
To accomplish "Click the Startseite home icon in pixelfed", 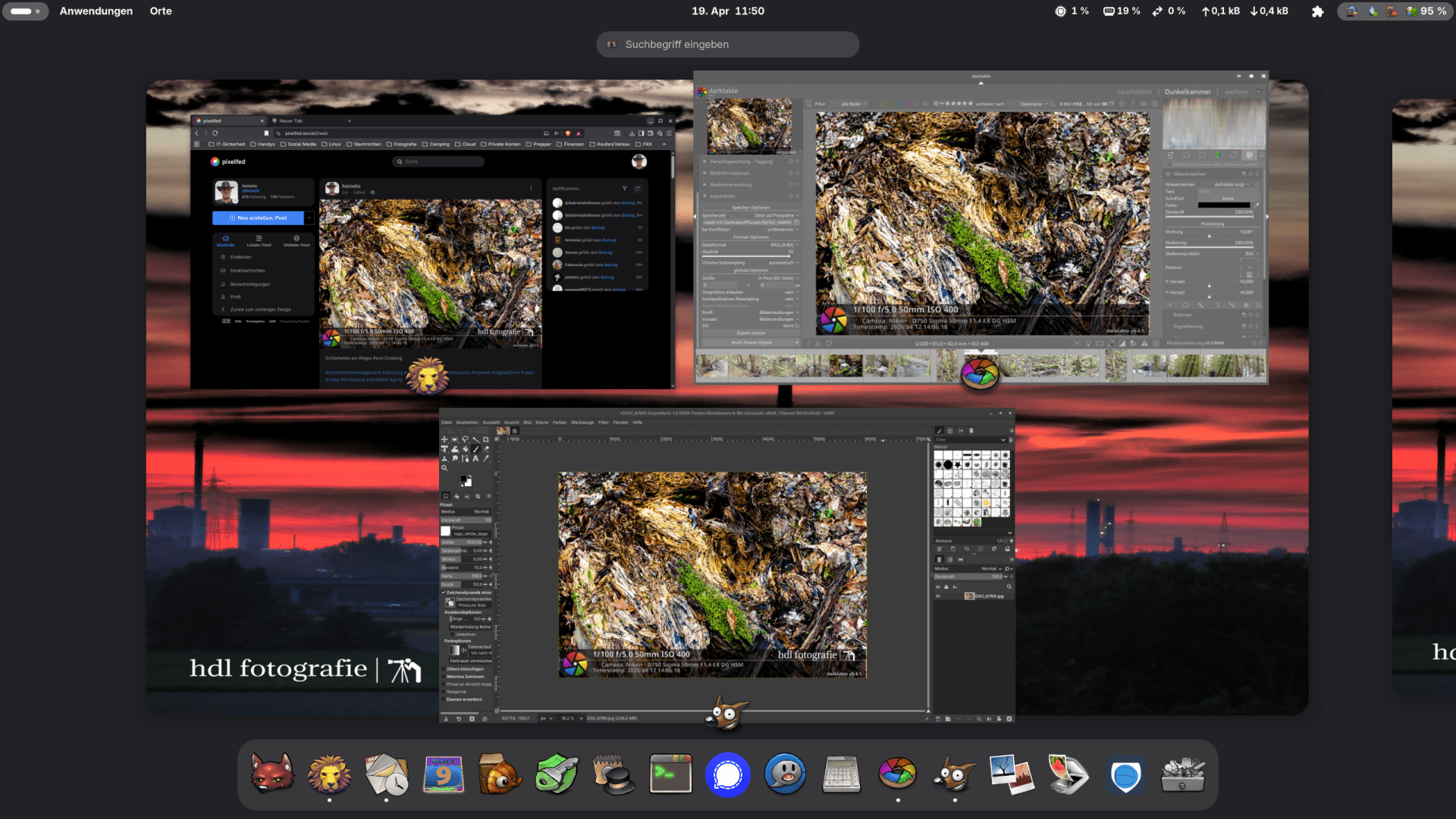I will point(225,238).
